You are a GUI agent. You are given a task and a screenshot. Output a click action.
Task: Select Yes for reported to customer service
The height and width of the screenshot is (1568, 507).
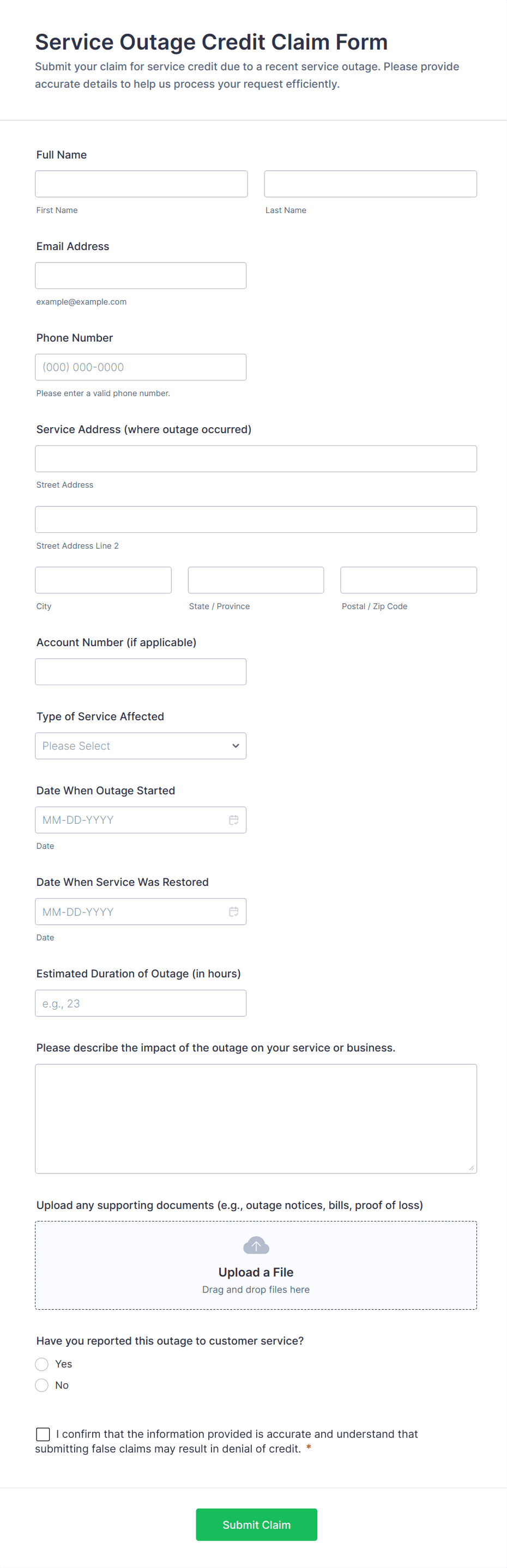(42, 1364)
